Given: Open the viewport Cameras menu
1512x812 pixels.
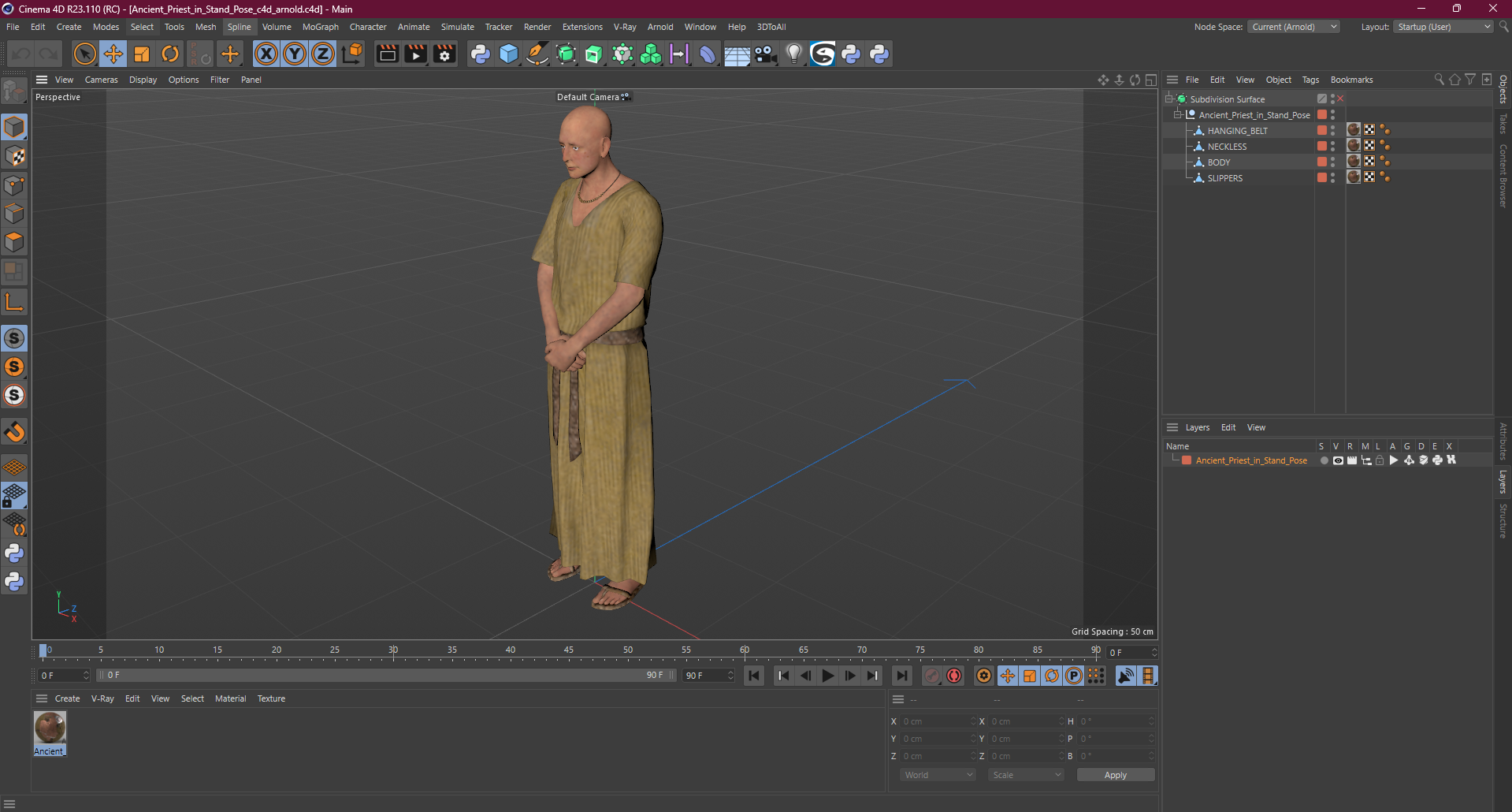Looking at the screenshot, I should point(101,80).
